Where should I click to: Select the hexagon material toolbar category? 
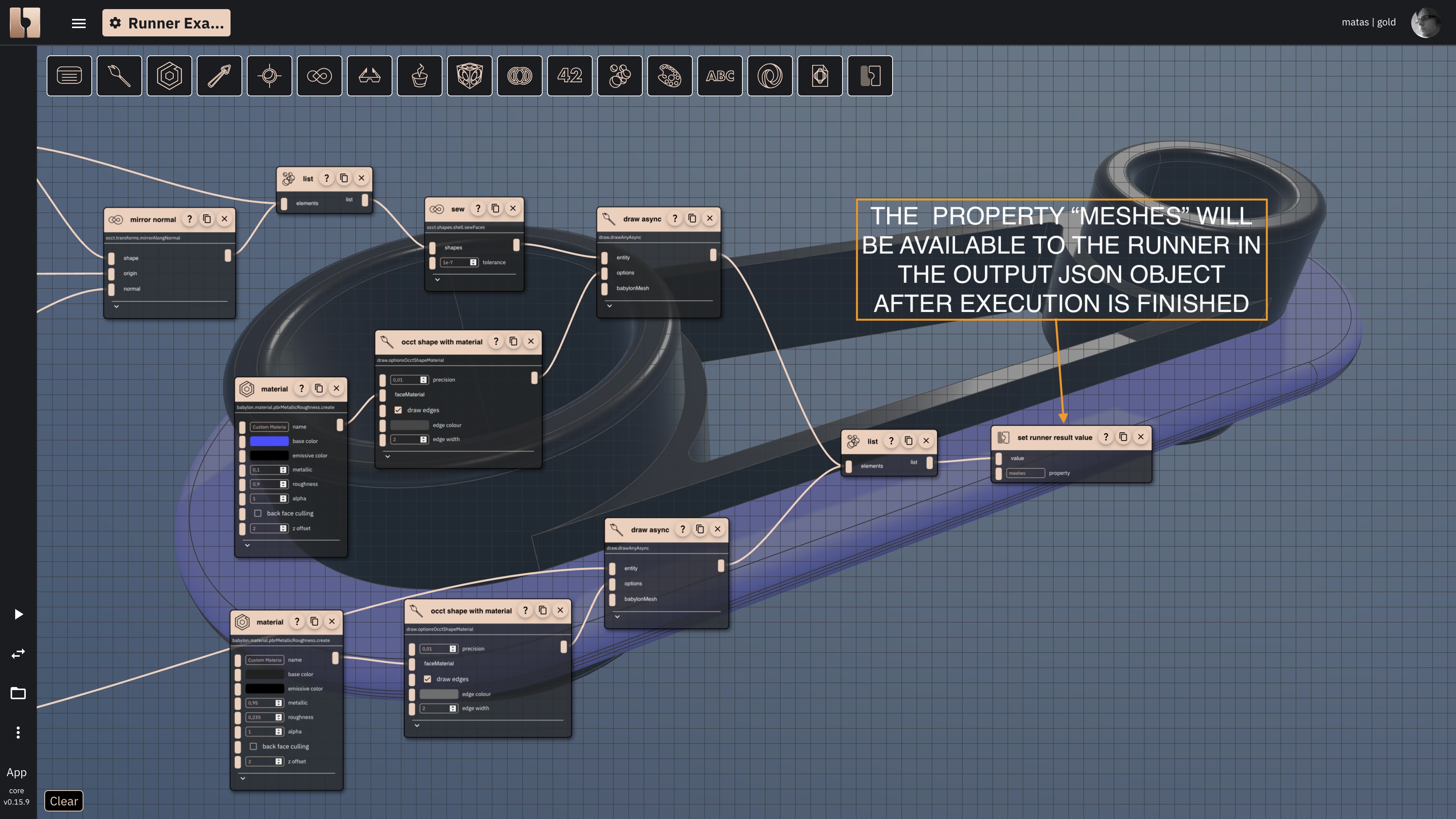coord(169,76)
